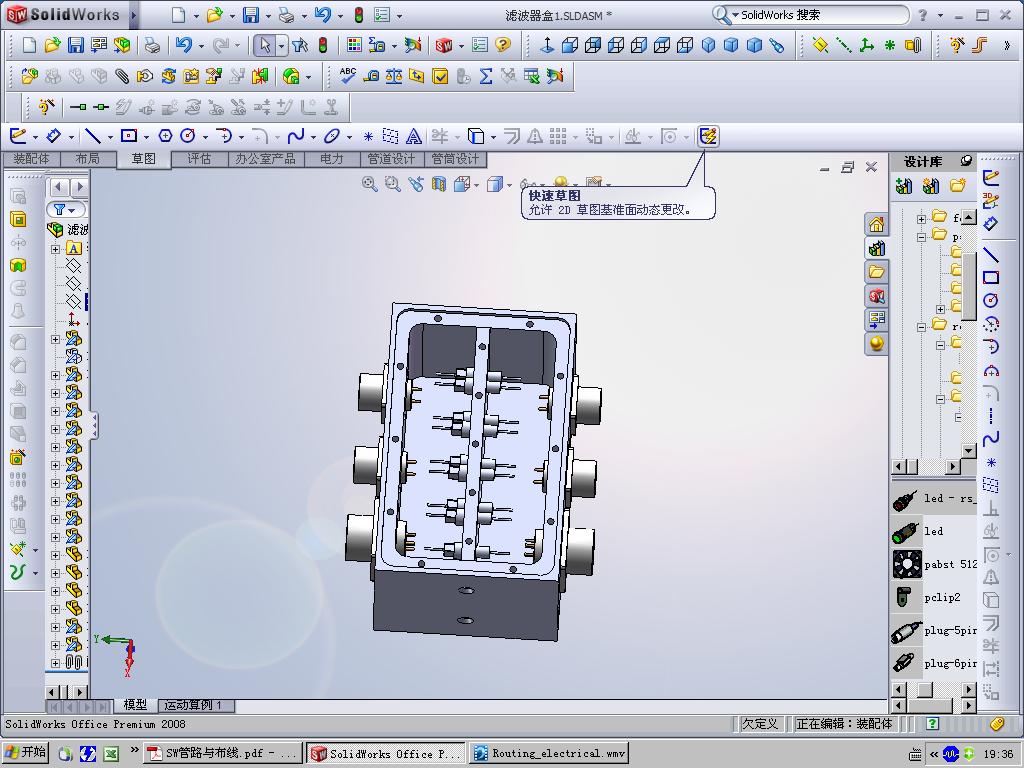1024x768 pixels.
Task: Open the Undo dropdown arrow
Action: pos(201,46)
